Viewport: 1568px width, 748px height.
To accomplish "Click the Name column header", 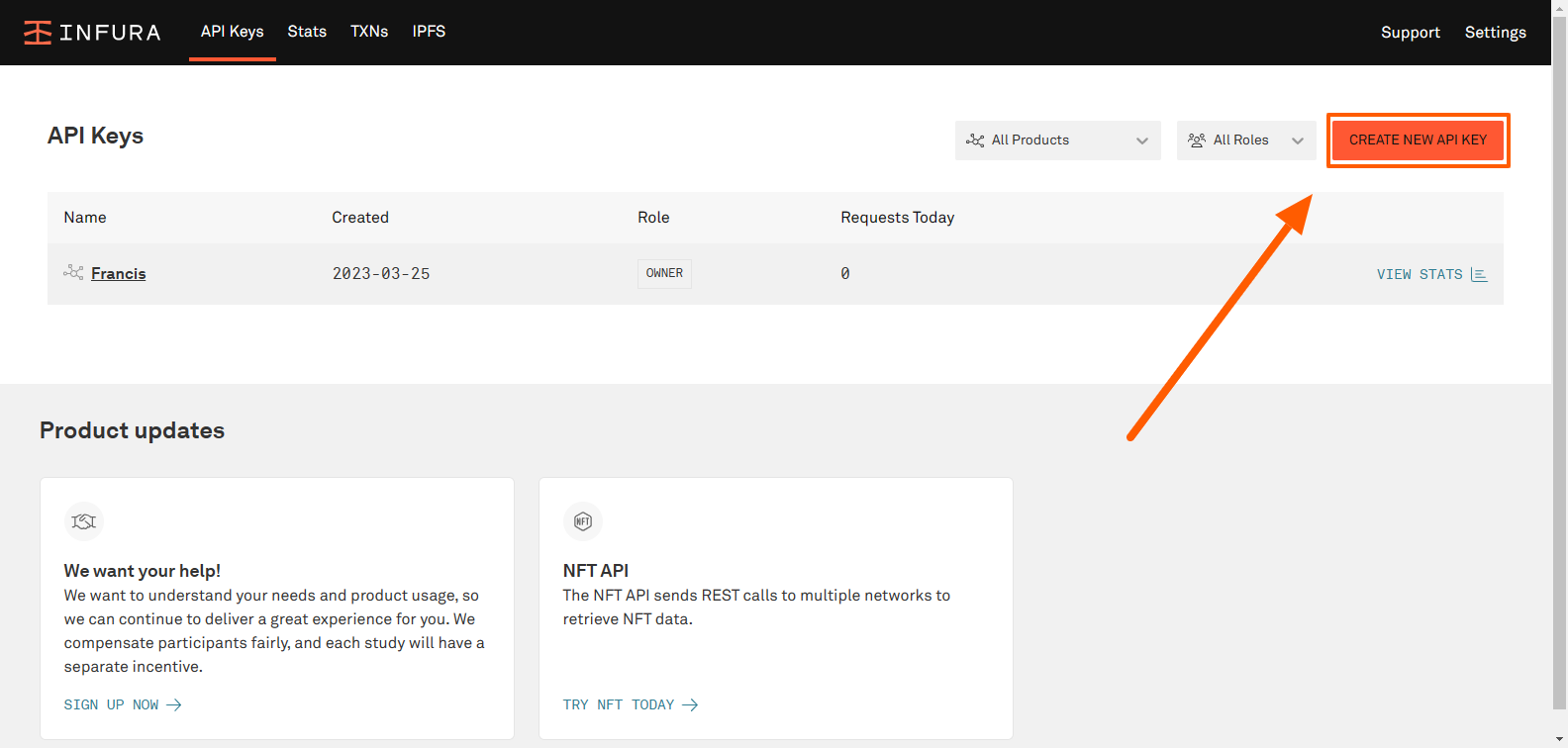I will (x=85, y=218).
